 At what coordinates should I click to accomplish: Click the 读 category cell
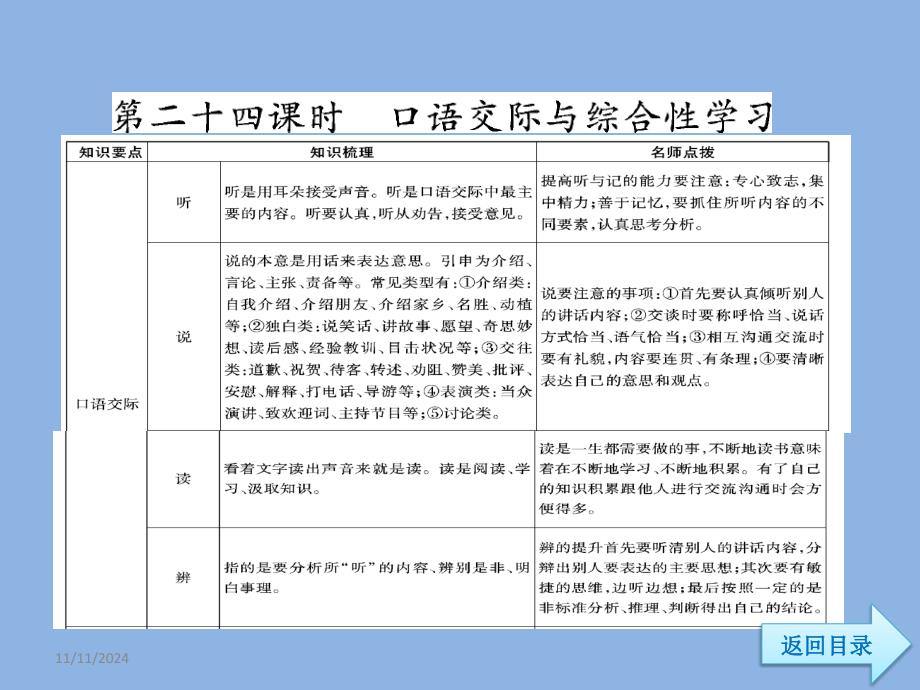(x=183, y=479)
